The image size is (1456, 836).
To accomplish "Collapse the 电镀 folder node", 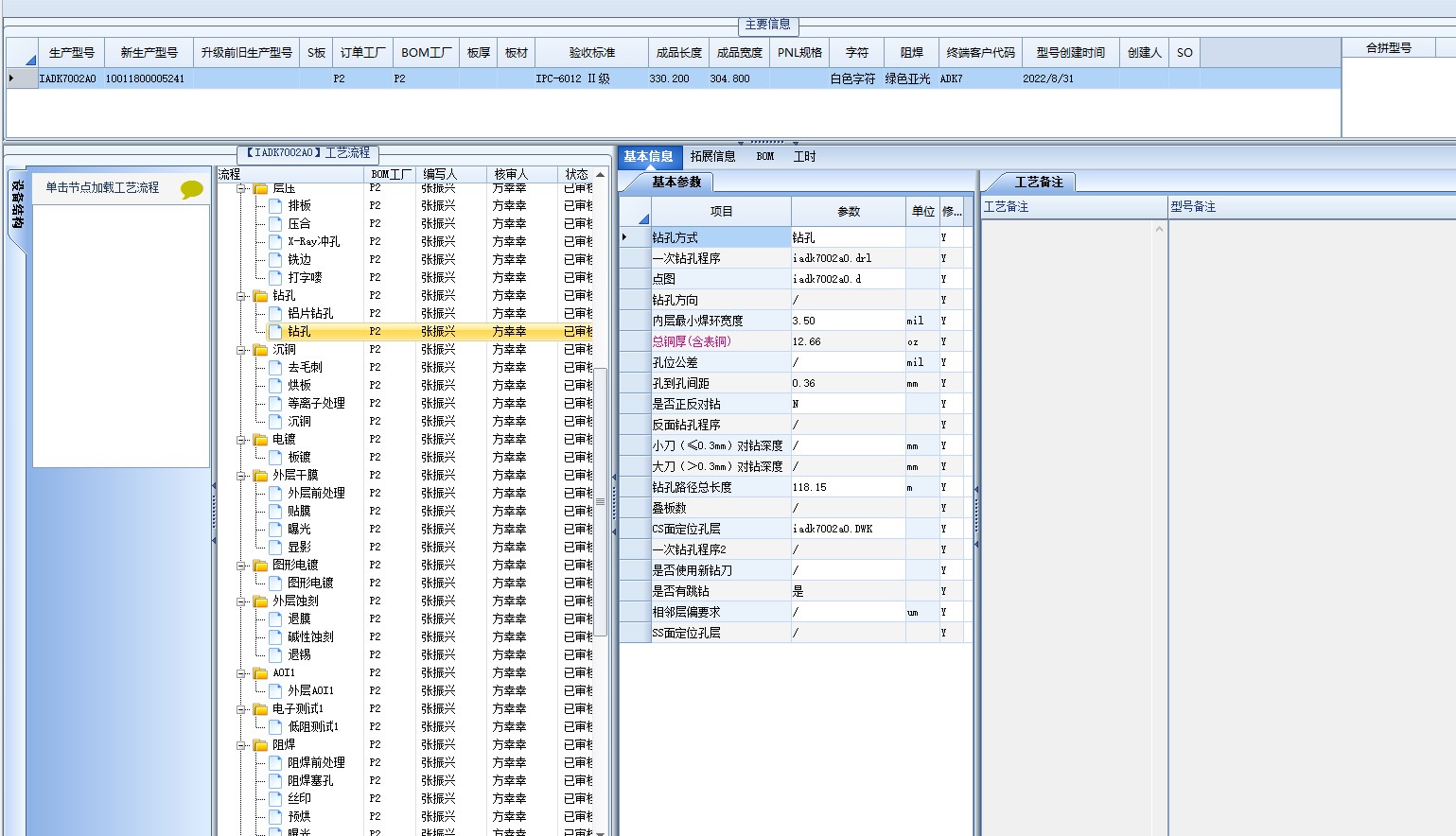I will [242, 440].
